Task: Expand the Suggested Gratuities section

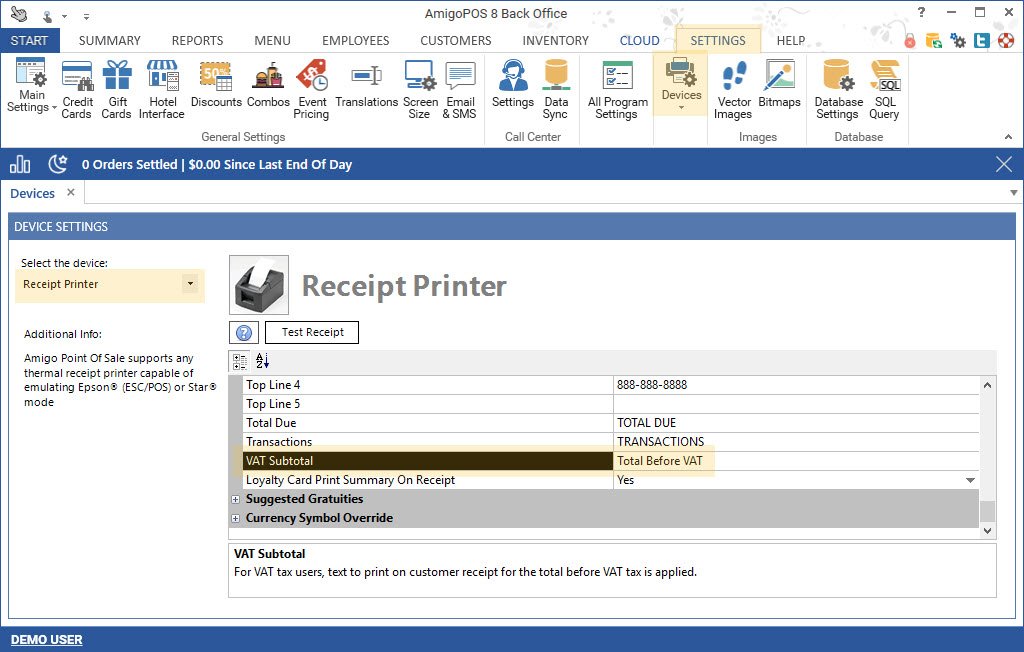Action: click(x=236, y=499)
